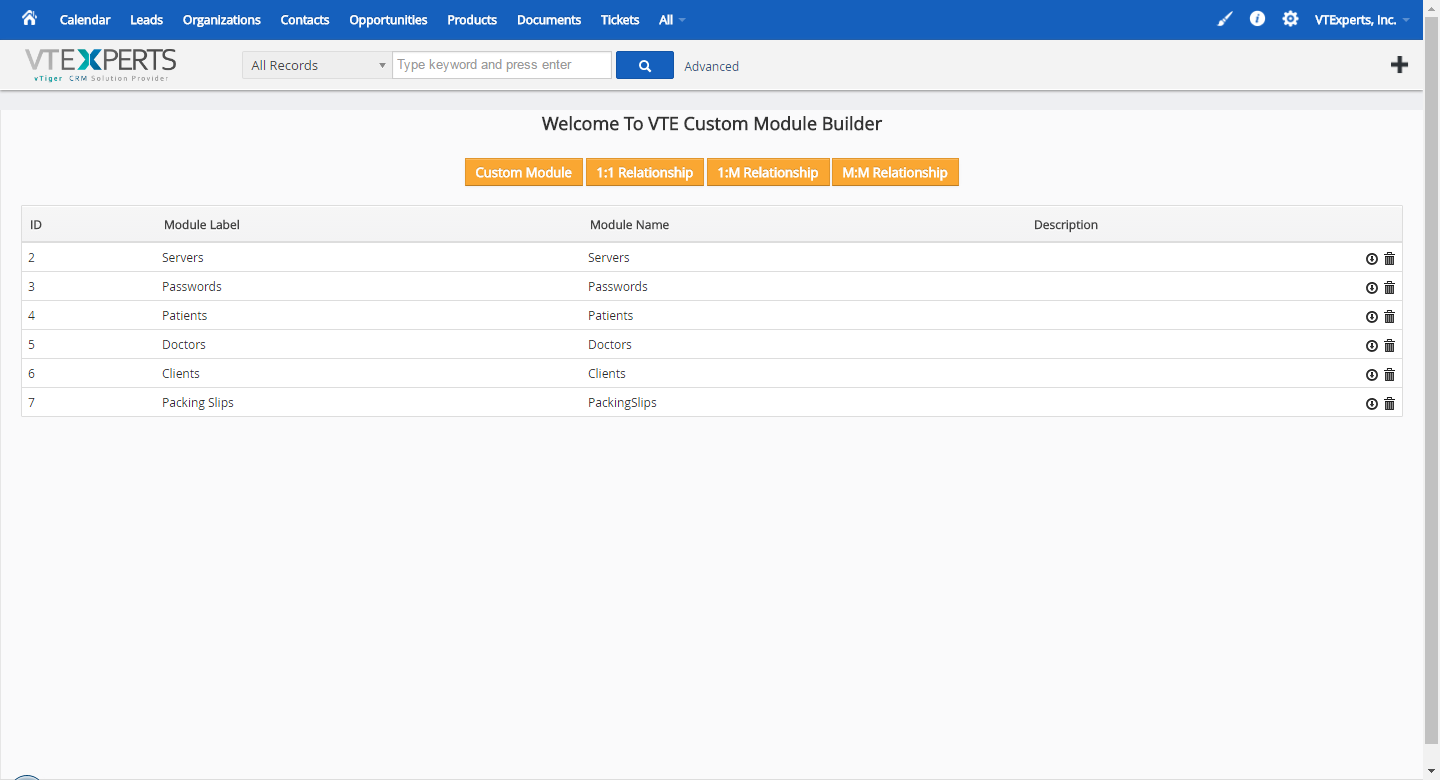Click the ID column header
The image size is (1440, 780).
coord(36,225)
